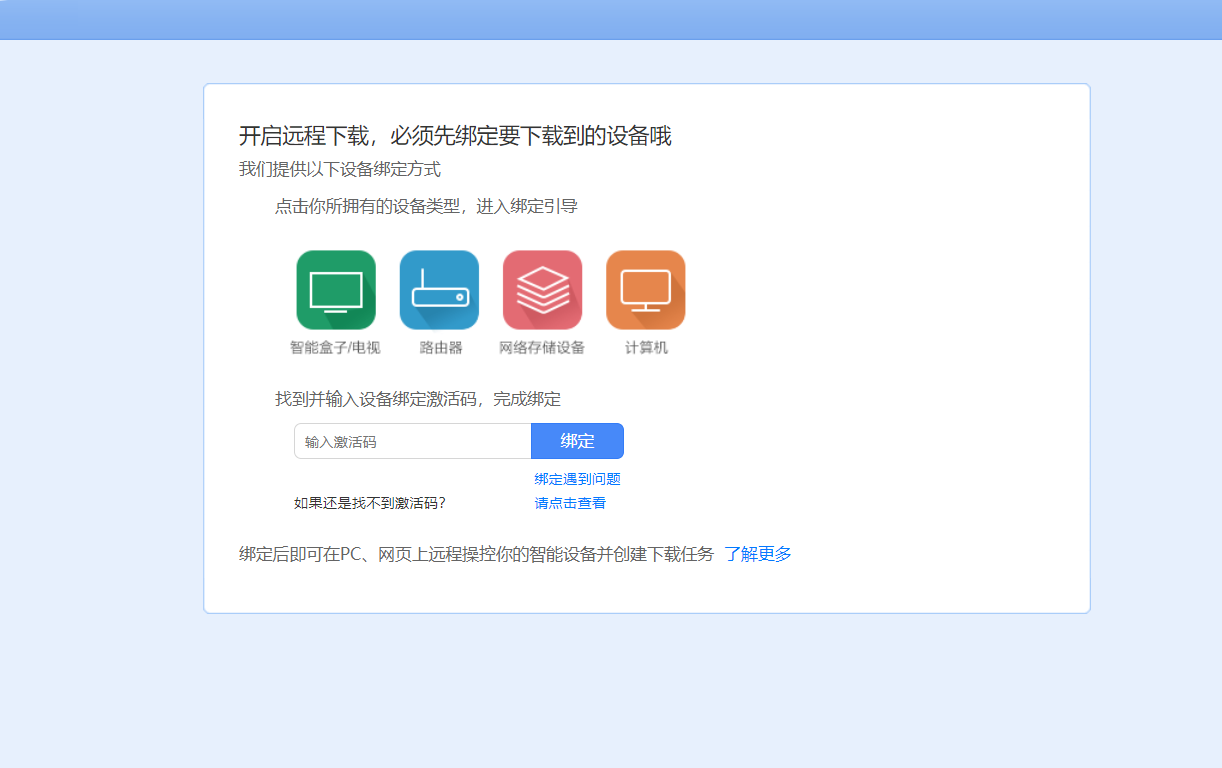Click the 计算机 label
1222x768 pixels.
click(x=646, y=348)
